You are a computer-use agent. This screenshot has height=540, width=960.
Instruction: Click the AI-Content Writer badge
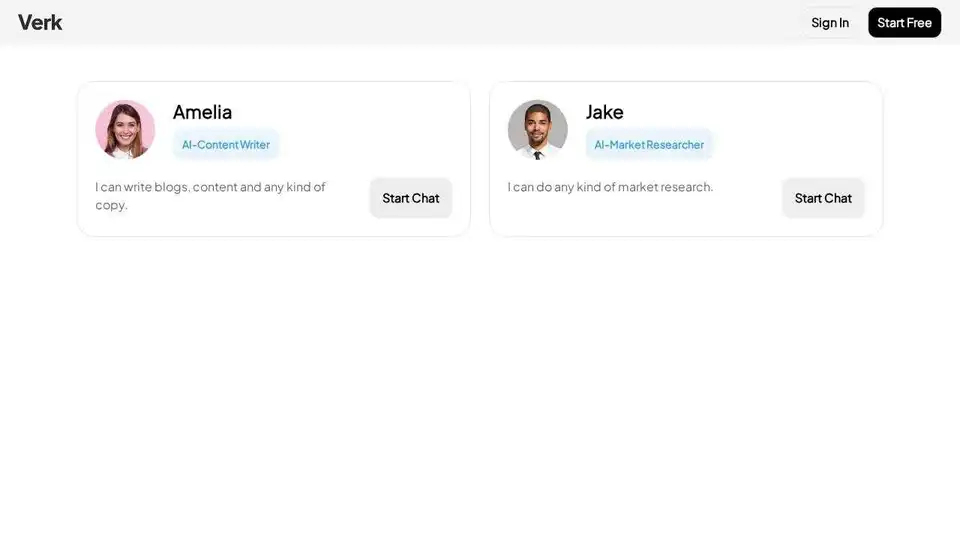[x=226, y=144]
